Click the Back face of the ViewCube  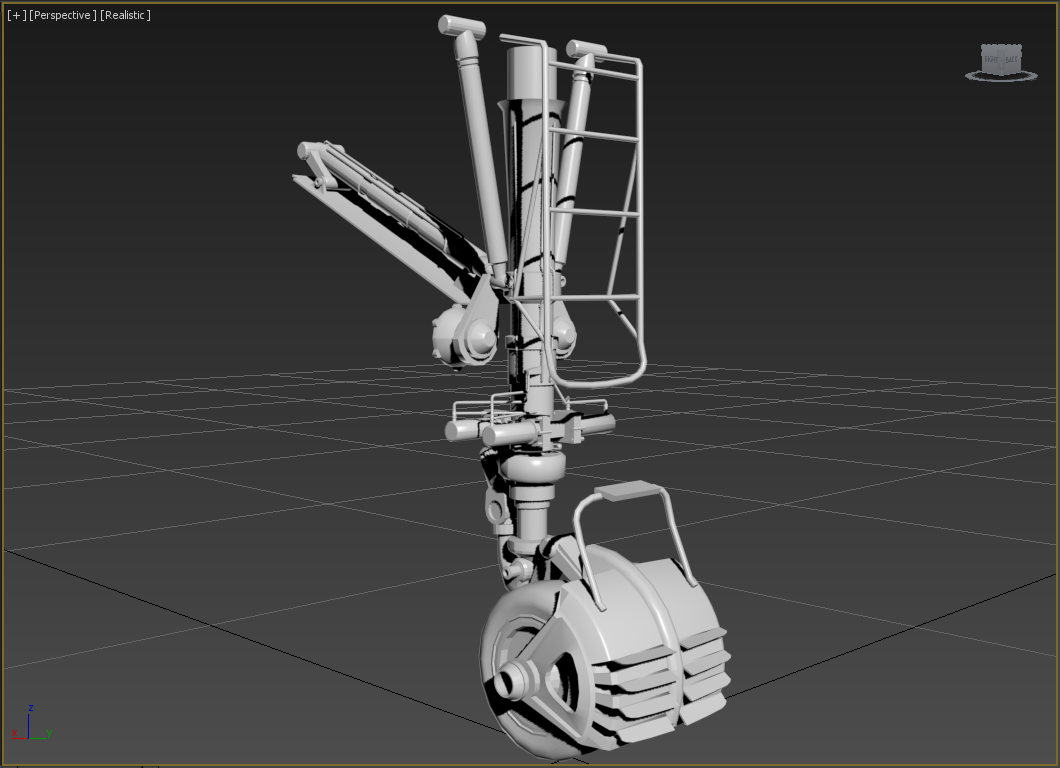(1011, 60)
